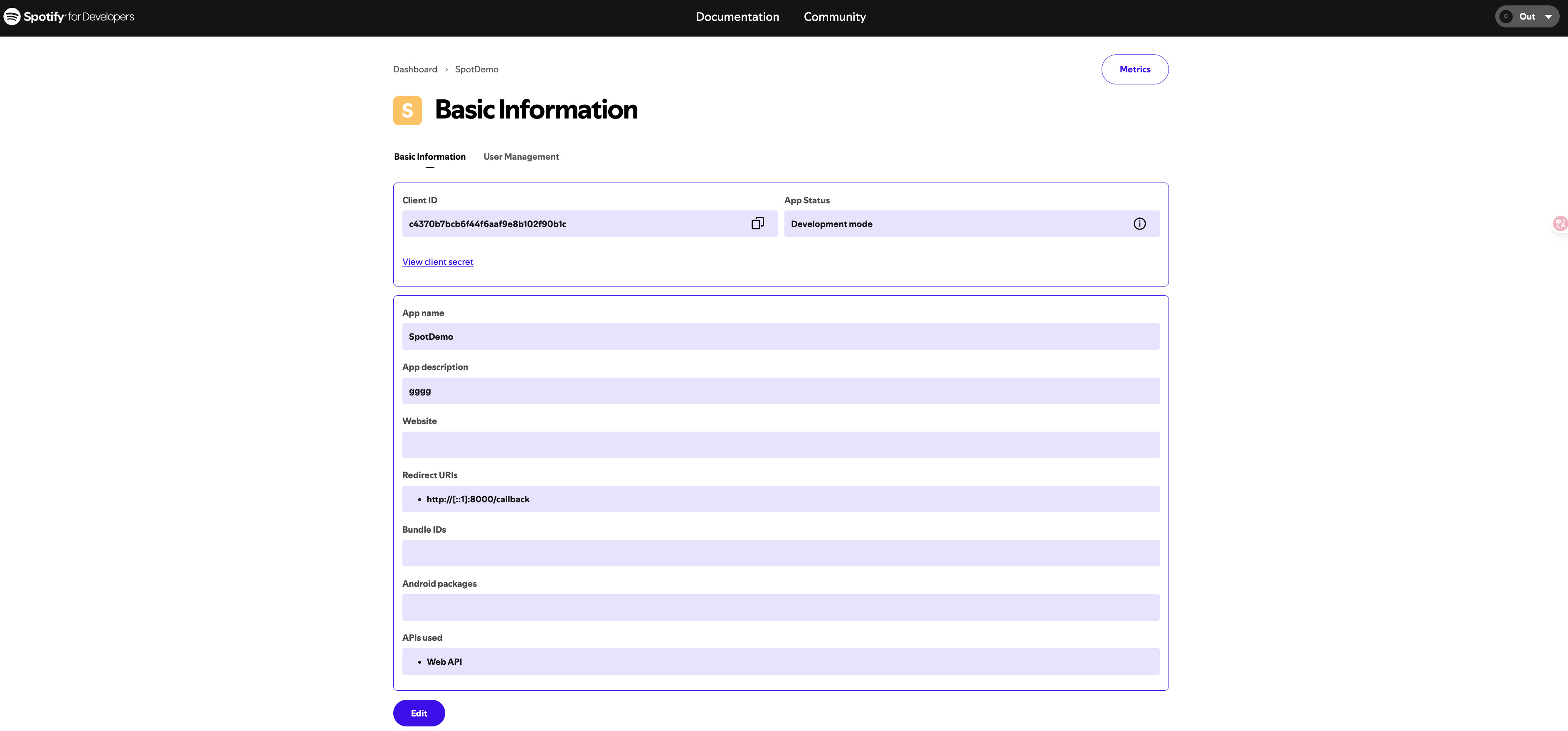Click the Client ID label

pos(419,200)
